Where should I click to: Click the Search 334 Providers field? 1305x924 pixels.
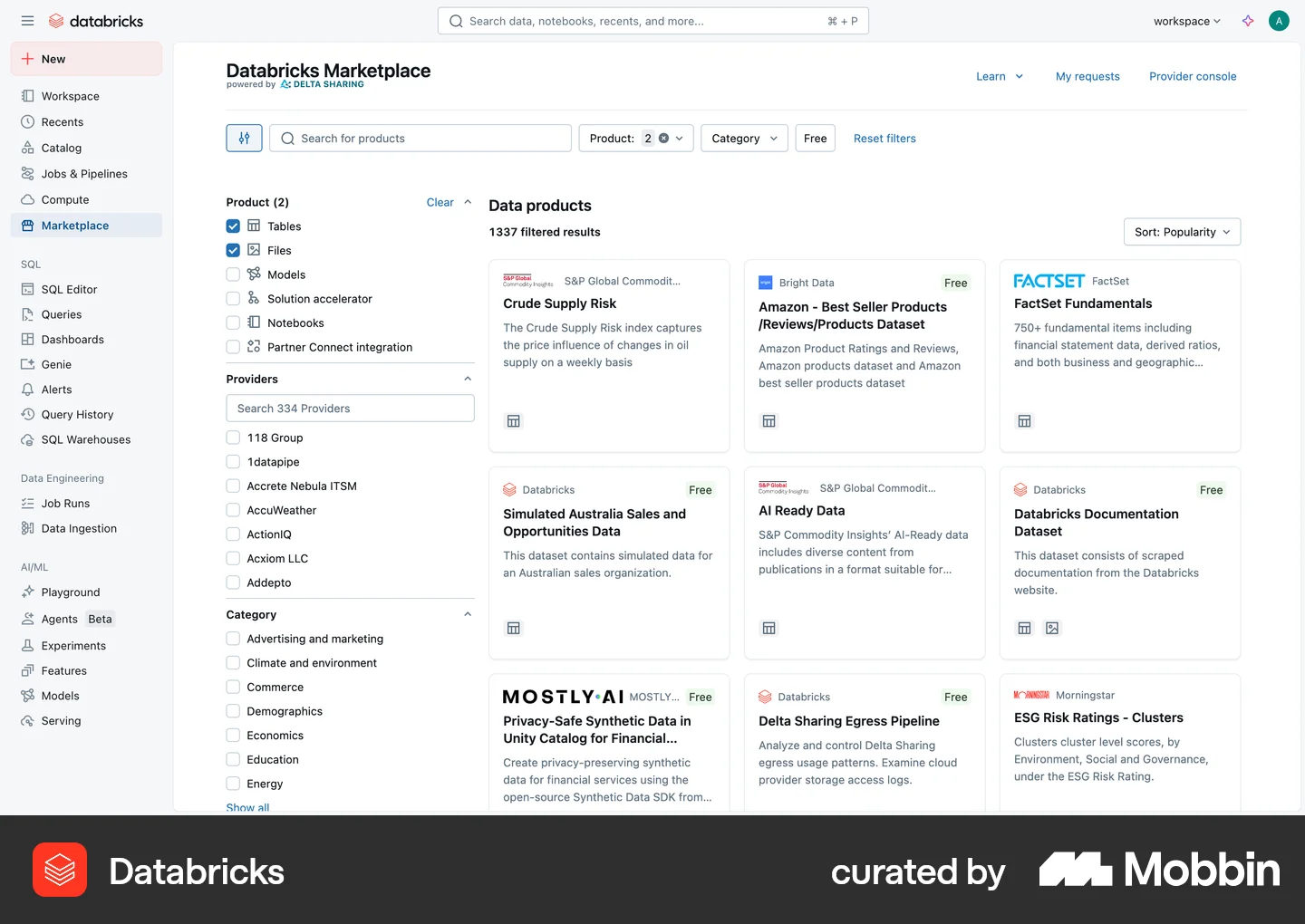[350, 409]
